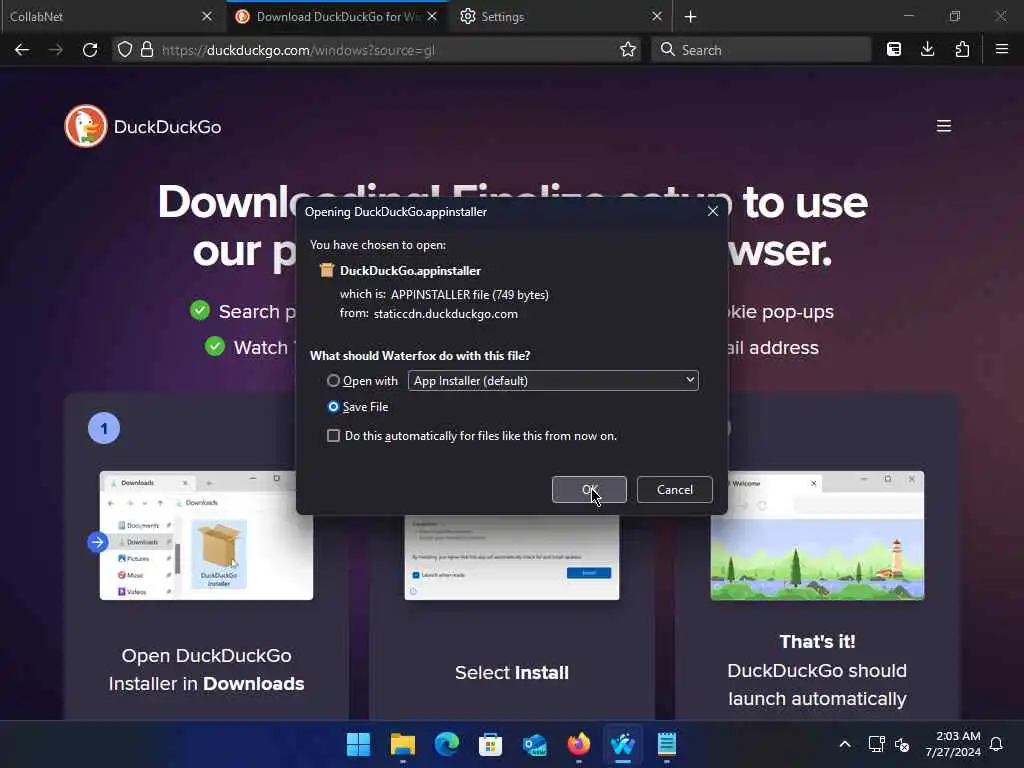The image size is (1024, 768).
Task: Click the Downloads folder step thumbnail
Action: 206,535
